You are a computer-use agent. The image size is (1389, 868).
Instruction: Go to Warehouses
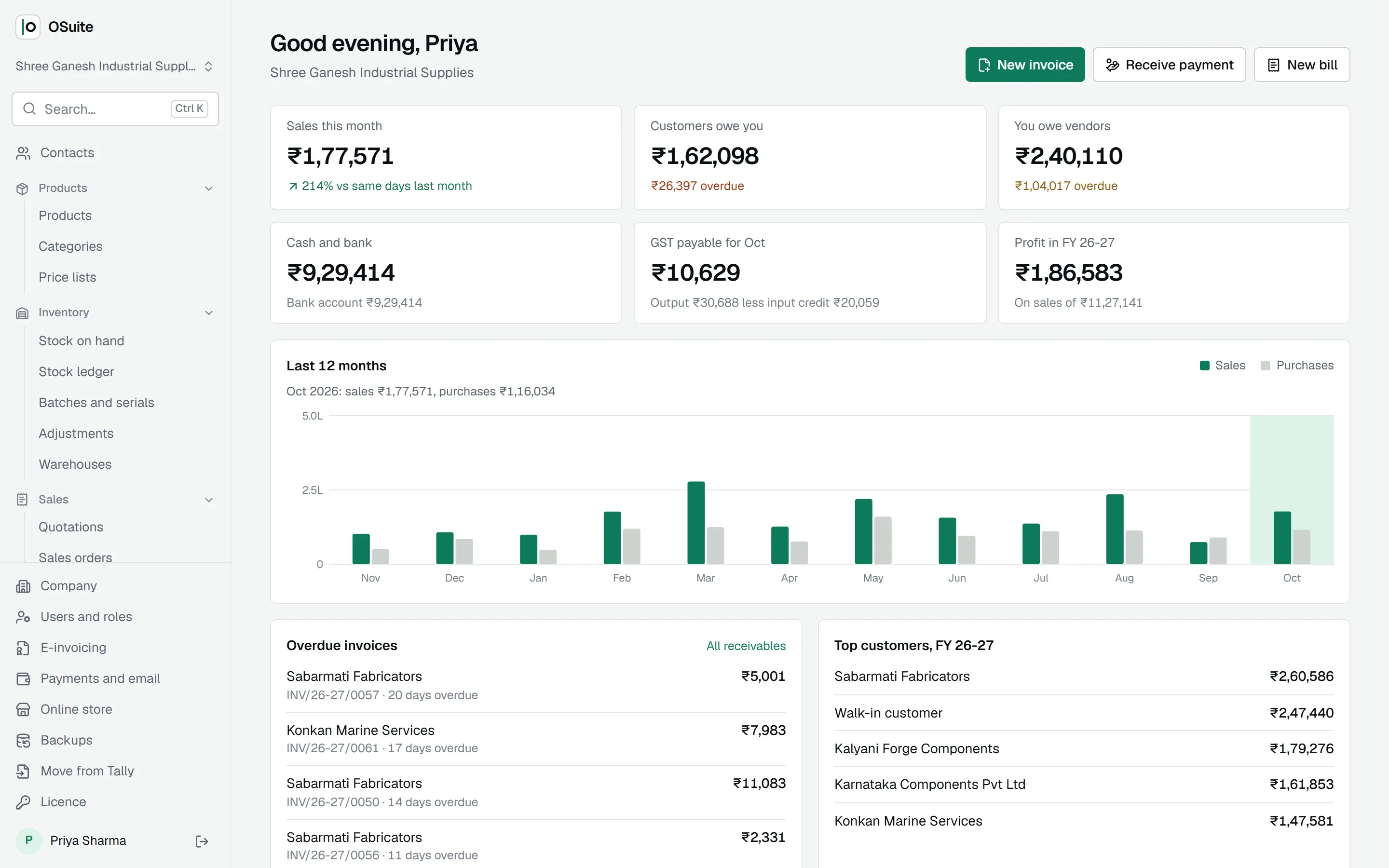75,464
